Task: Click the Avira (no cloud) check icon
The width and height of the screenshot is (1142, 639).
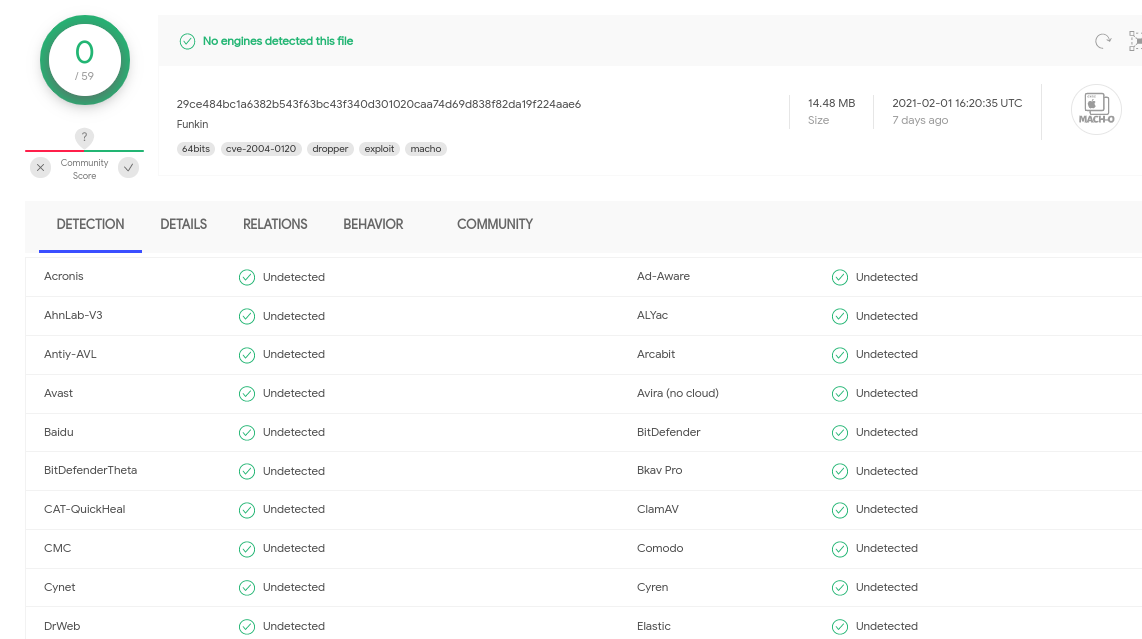Action: pos(840,393)
